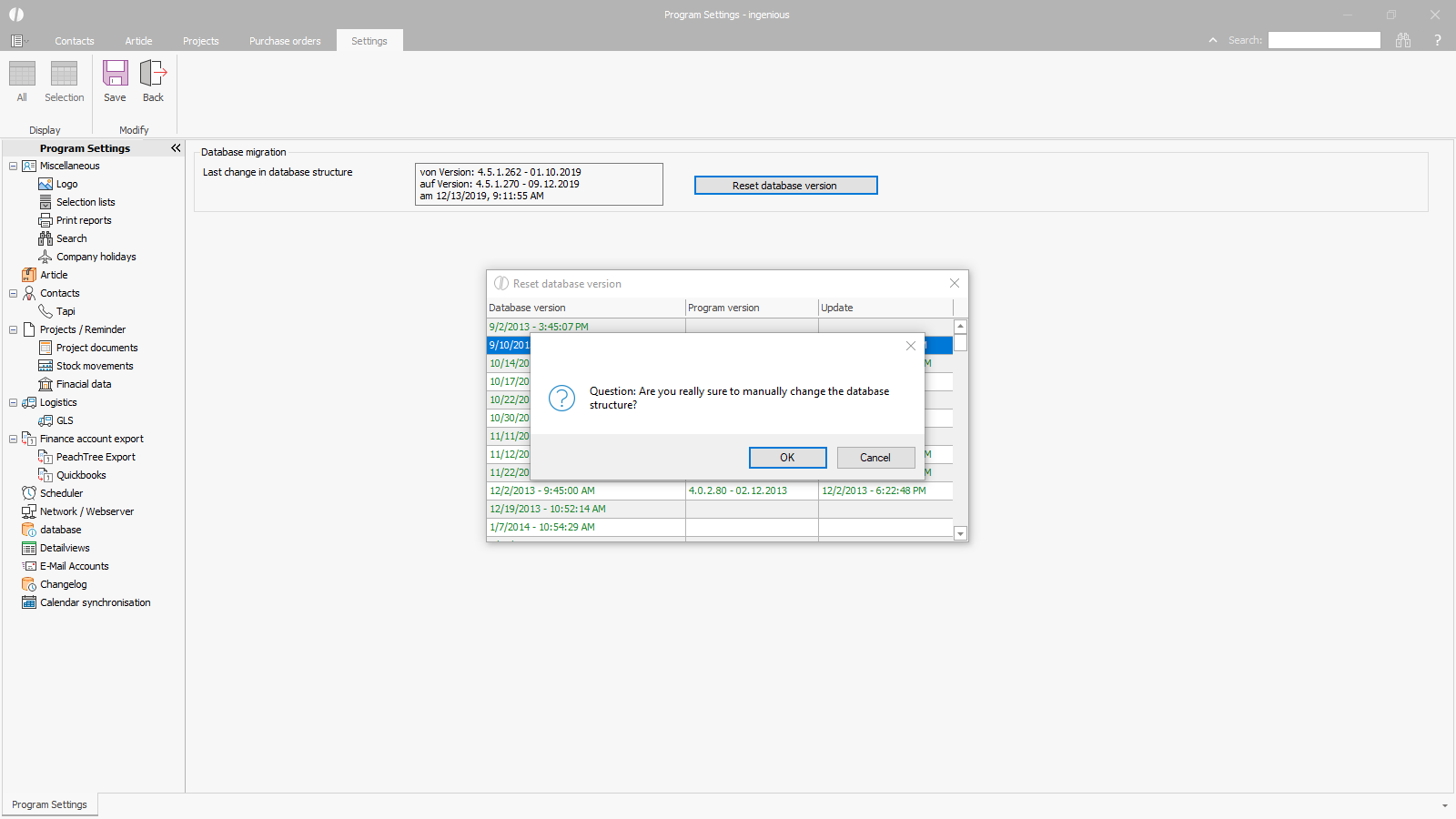Switch to the Purchase orders tab
1456x819 pixels.
click(285, 41)
